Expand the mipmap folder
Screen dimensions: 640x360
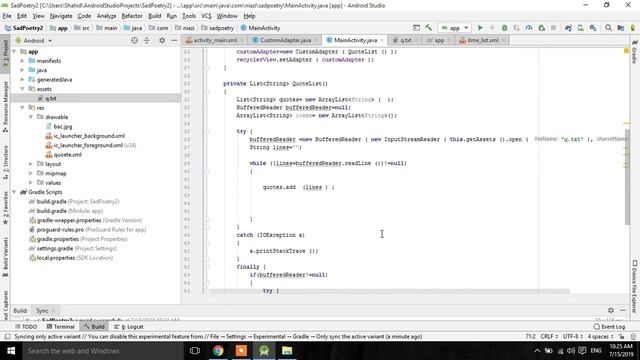[x=31, y=173]
